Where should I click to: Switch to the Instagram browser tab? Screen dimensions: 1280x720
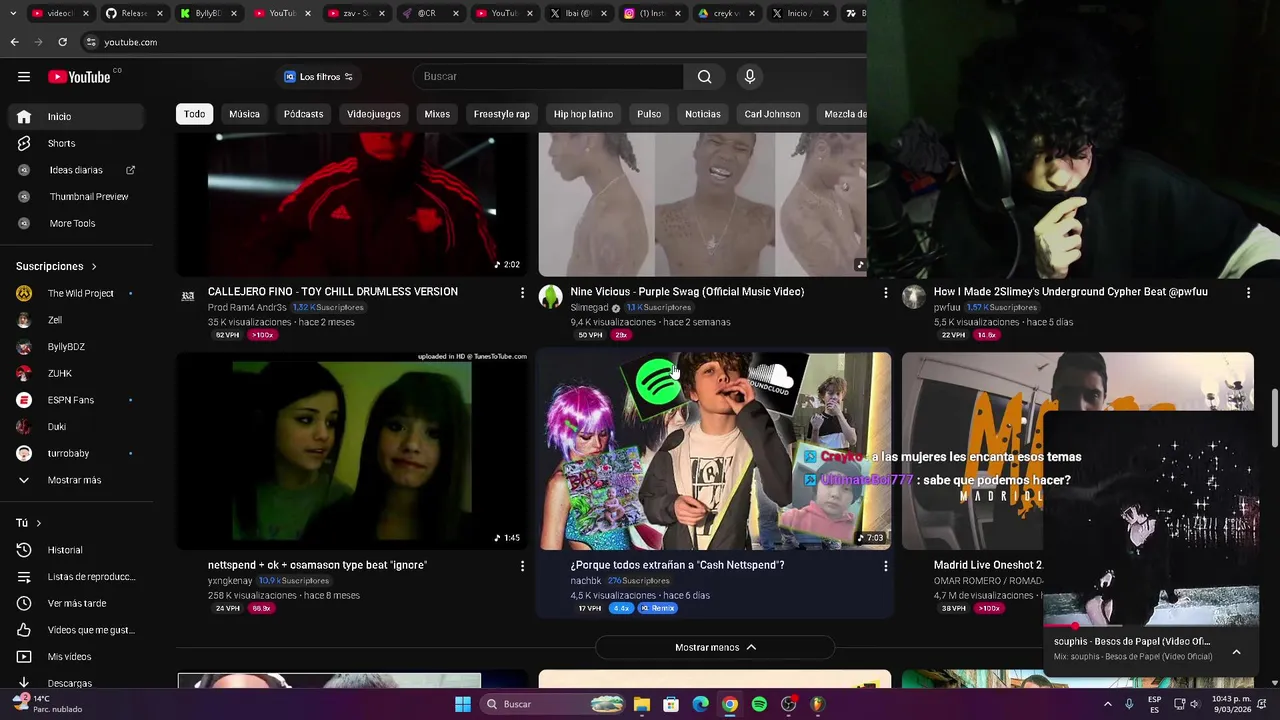652,13
